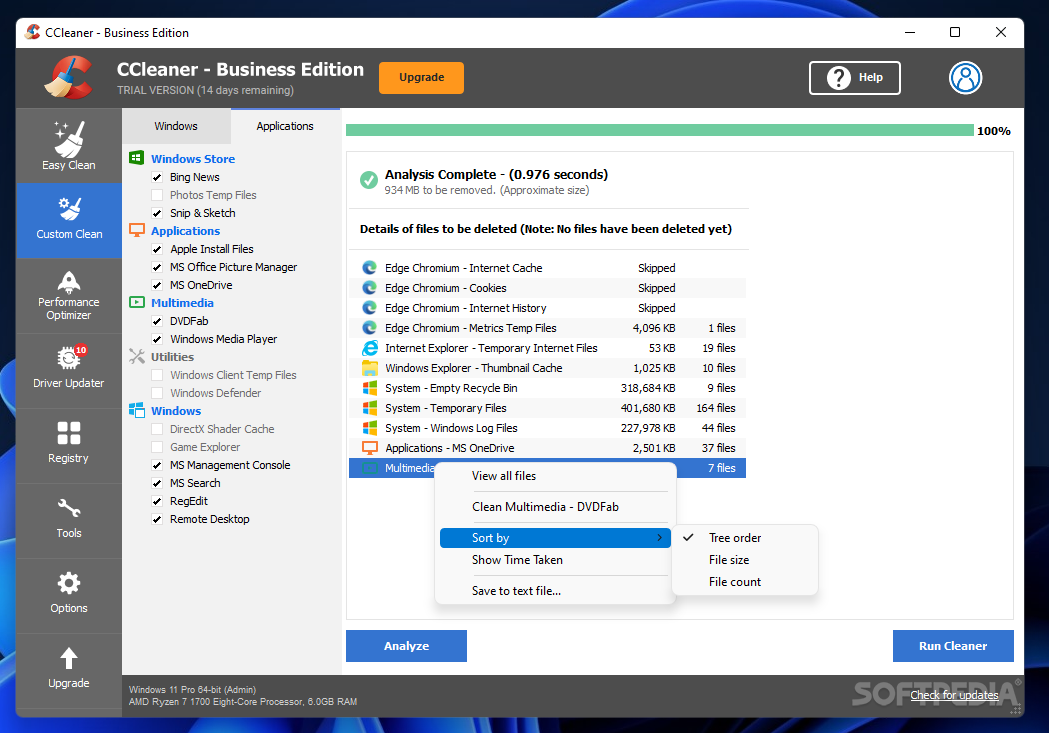The image size is (1049, 733).
Task: Collapse the Applications category heading
Action: (185, 231)
